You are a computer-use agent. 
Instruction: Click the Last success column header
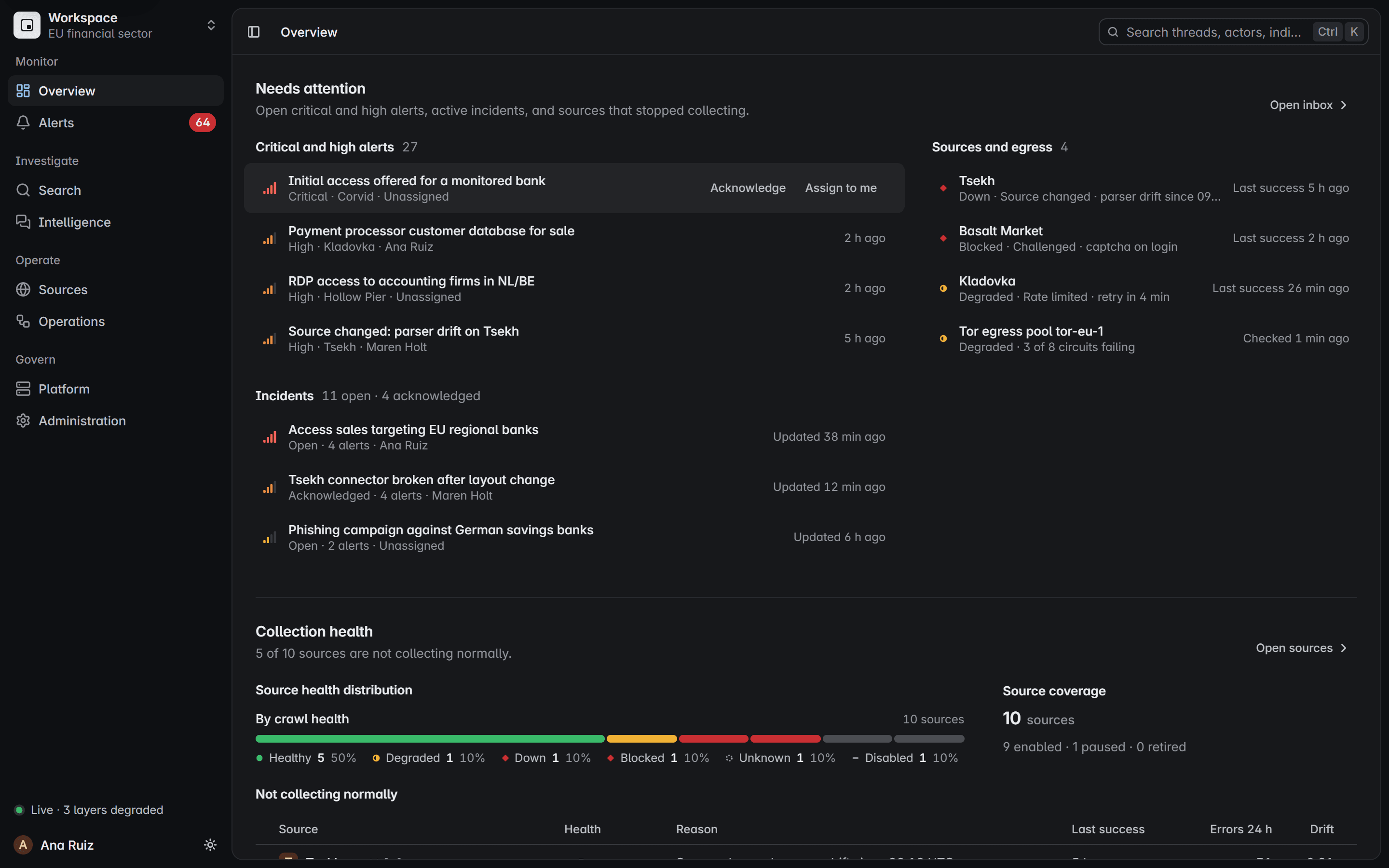click(x=1108, y=829)
